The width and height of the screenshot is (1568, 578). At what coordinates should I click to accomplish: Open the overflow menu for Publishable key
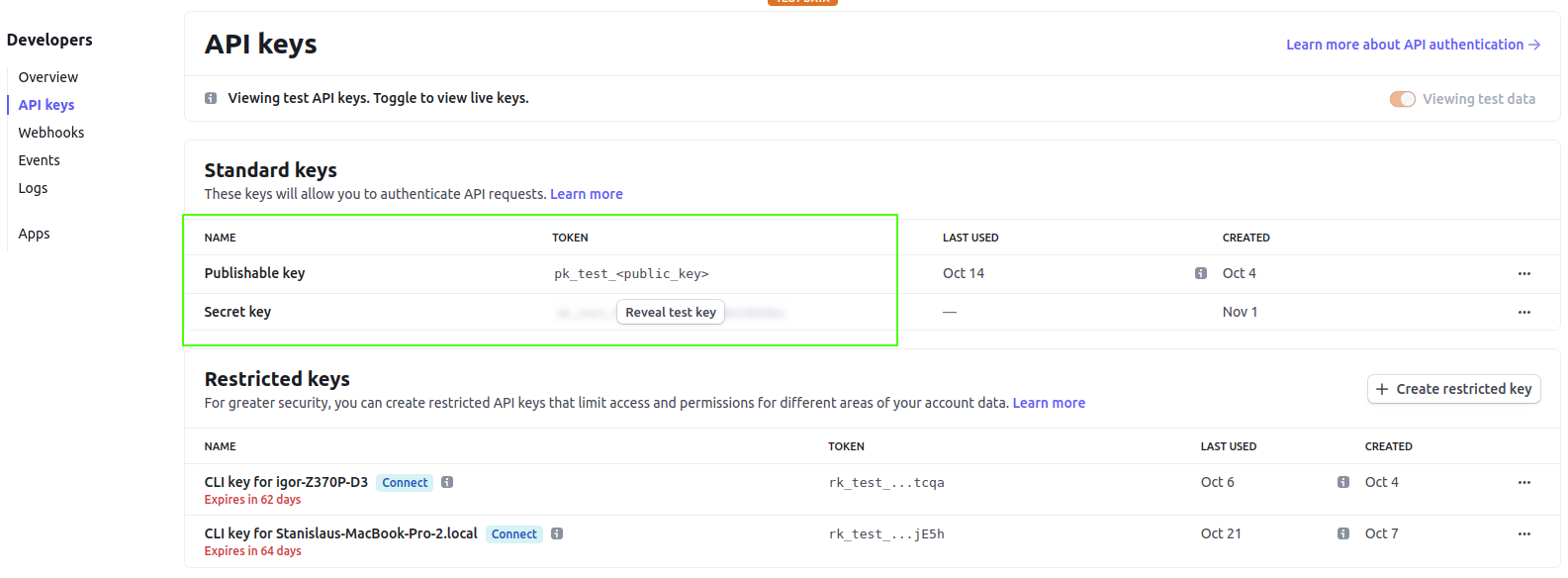point(1524,273)
